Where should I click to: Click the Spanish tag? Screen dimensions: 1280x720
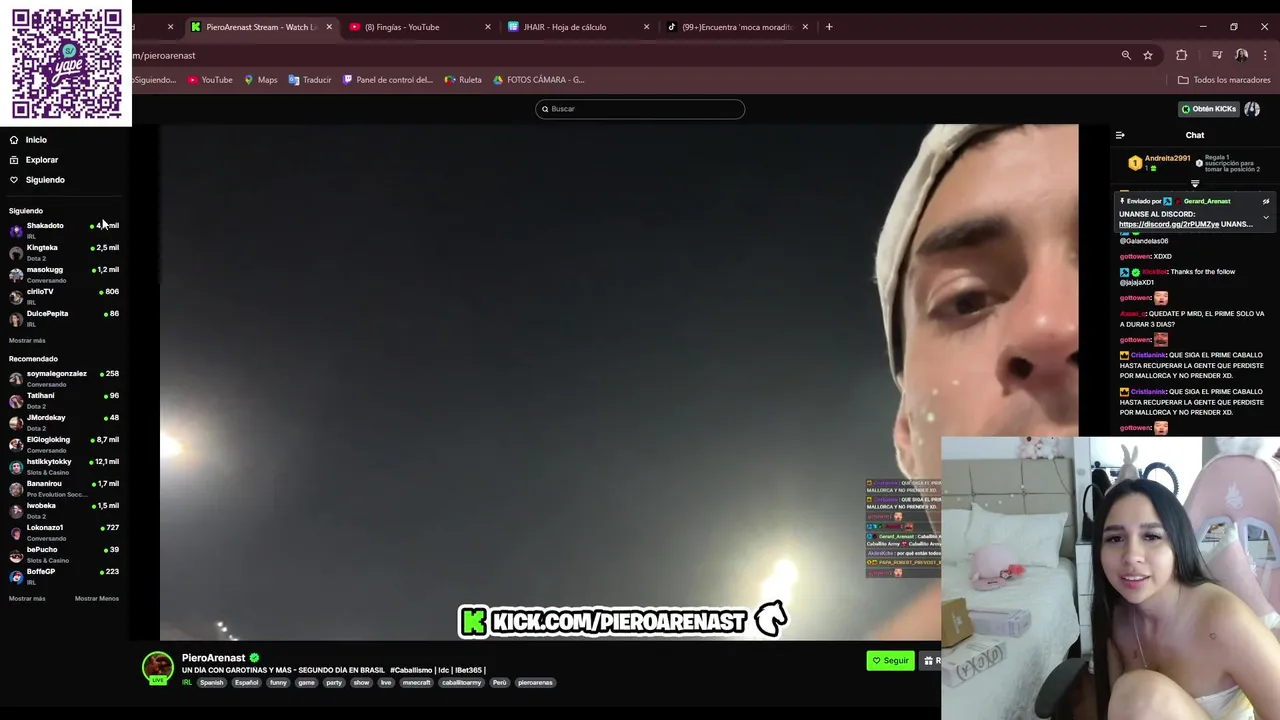tap(211, 683)
